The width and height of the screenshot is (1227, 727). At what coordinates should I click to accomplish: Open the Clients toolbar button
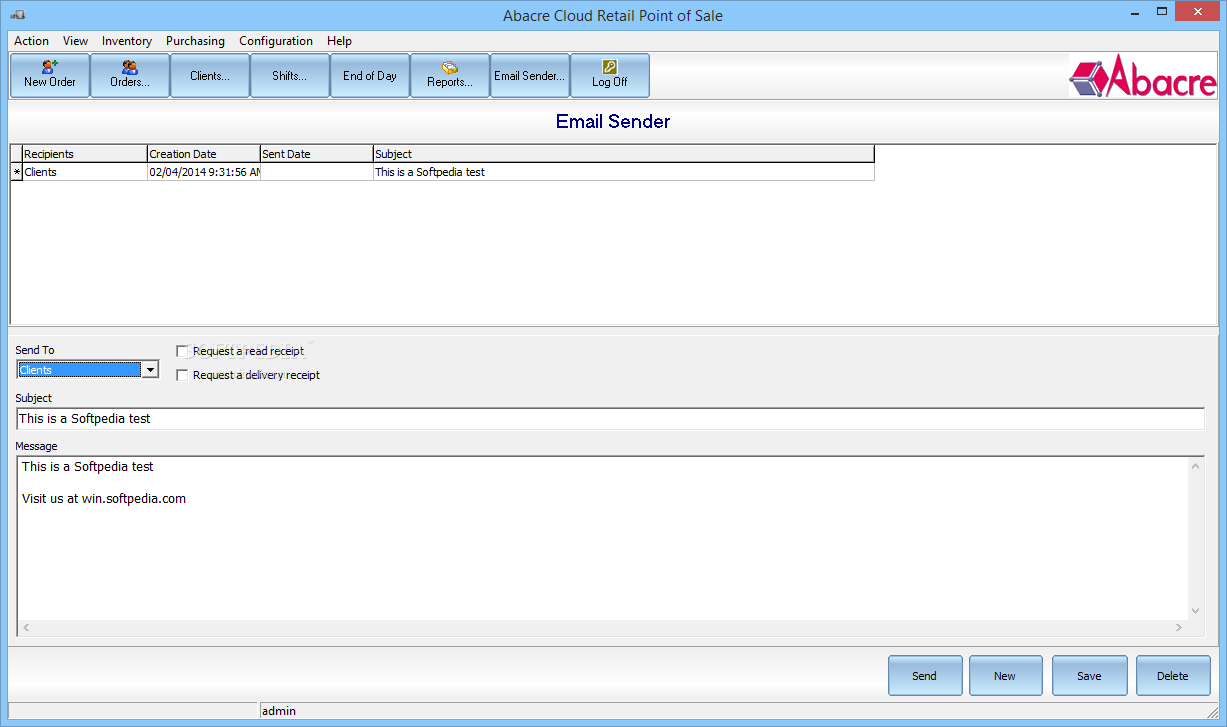coord(210,76)
